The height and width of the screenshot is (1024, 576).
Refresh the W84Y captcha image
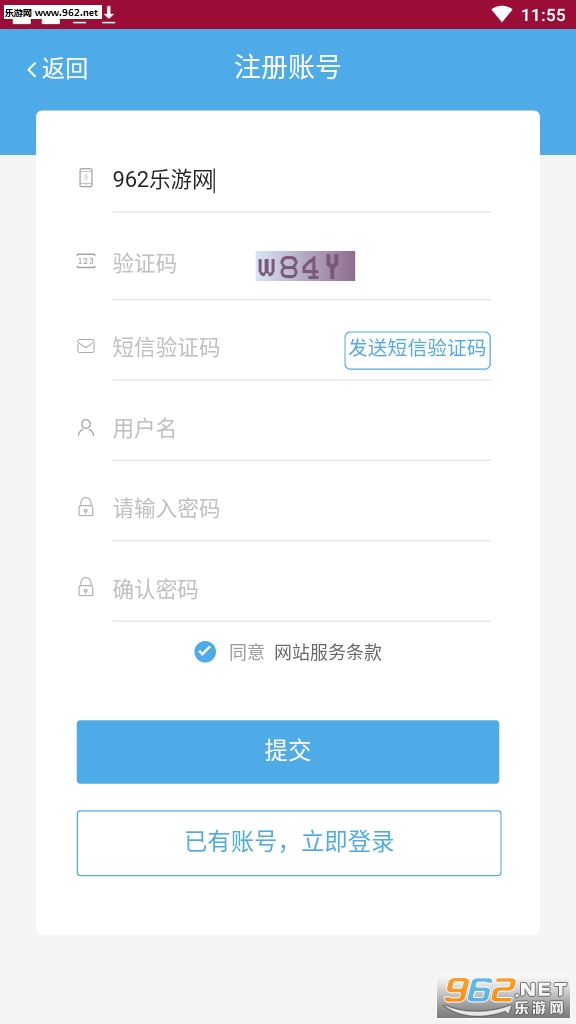(305, 266)
